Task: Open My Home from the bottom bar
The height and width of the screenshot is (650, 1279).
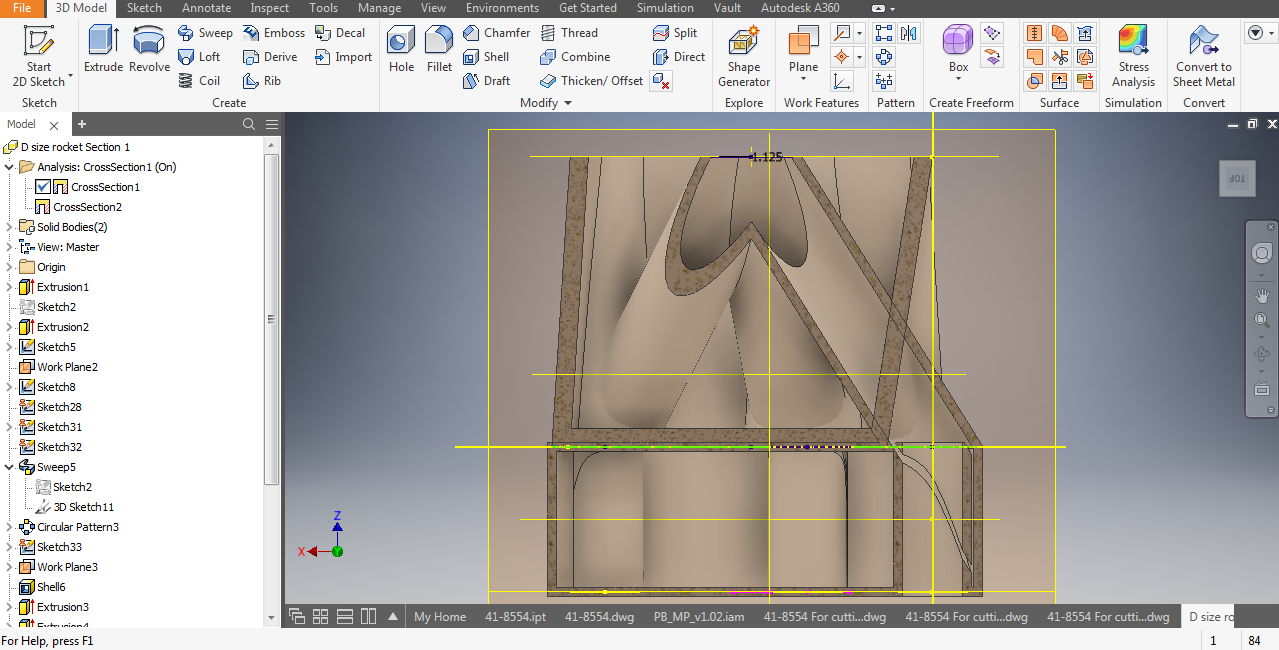Action: (439, 616)
